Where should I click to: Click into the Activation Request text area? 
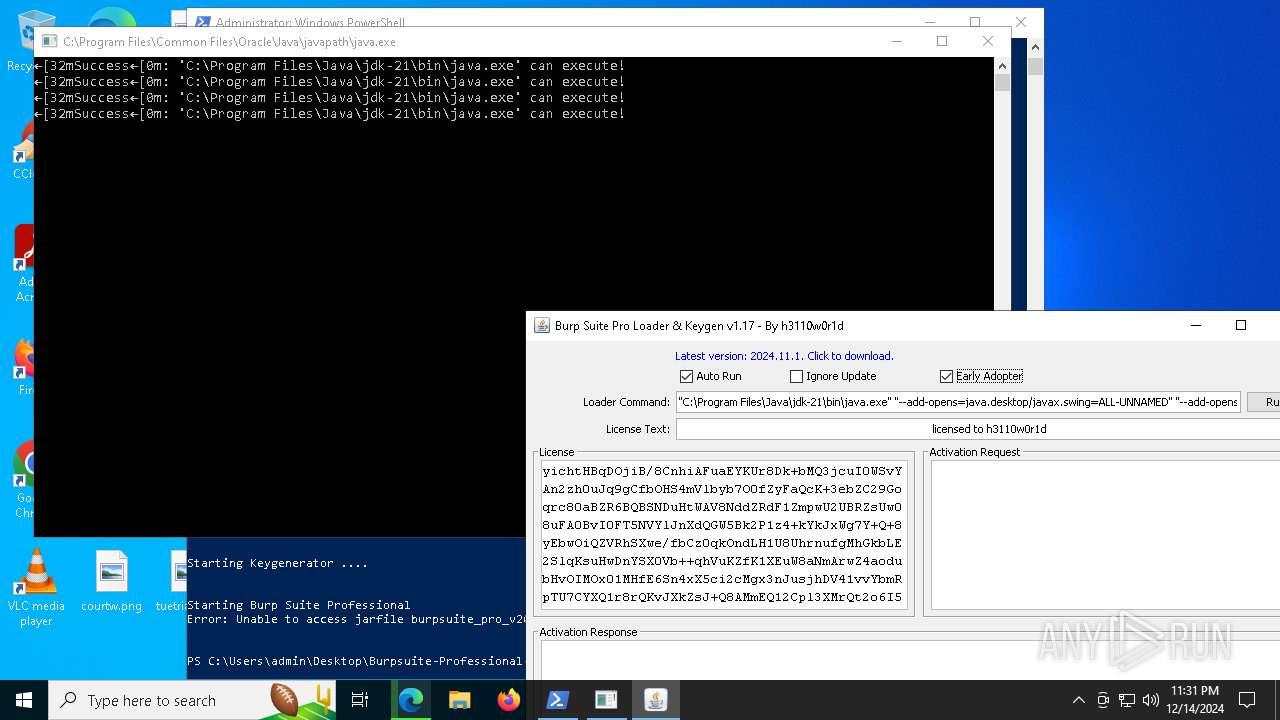1105,535
